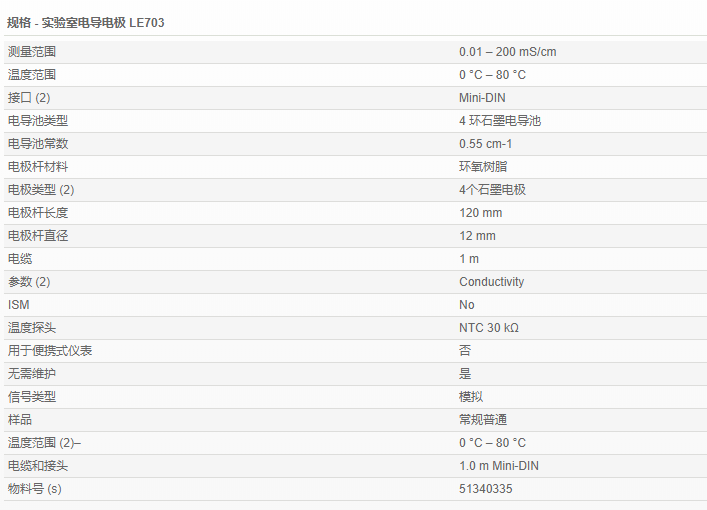Click the '1.0 m Mini-DIN' cable value
The height and width of the screenshot is (510, 707).
click(500, 466)
